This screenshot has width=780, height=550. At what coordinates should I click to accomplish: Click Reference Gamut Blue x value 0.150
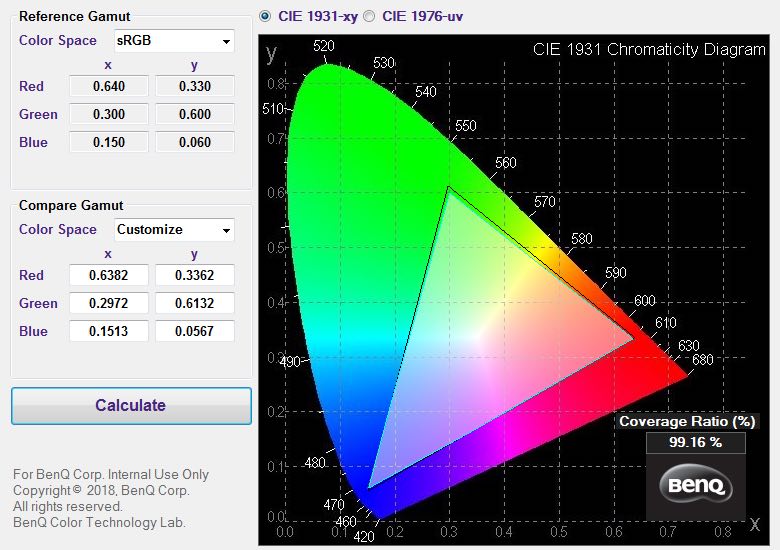tap(108, 142)
